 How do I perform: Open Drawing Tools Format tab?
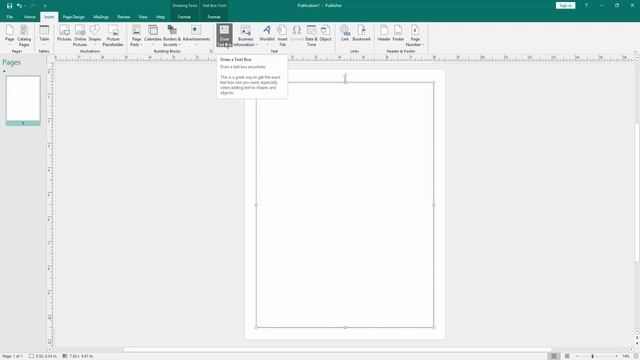pos(184,17)
